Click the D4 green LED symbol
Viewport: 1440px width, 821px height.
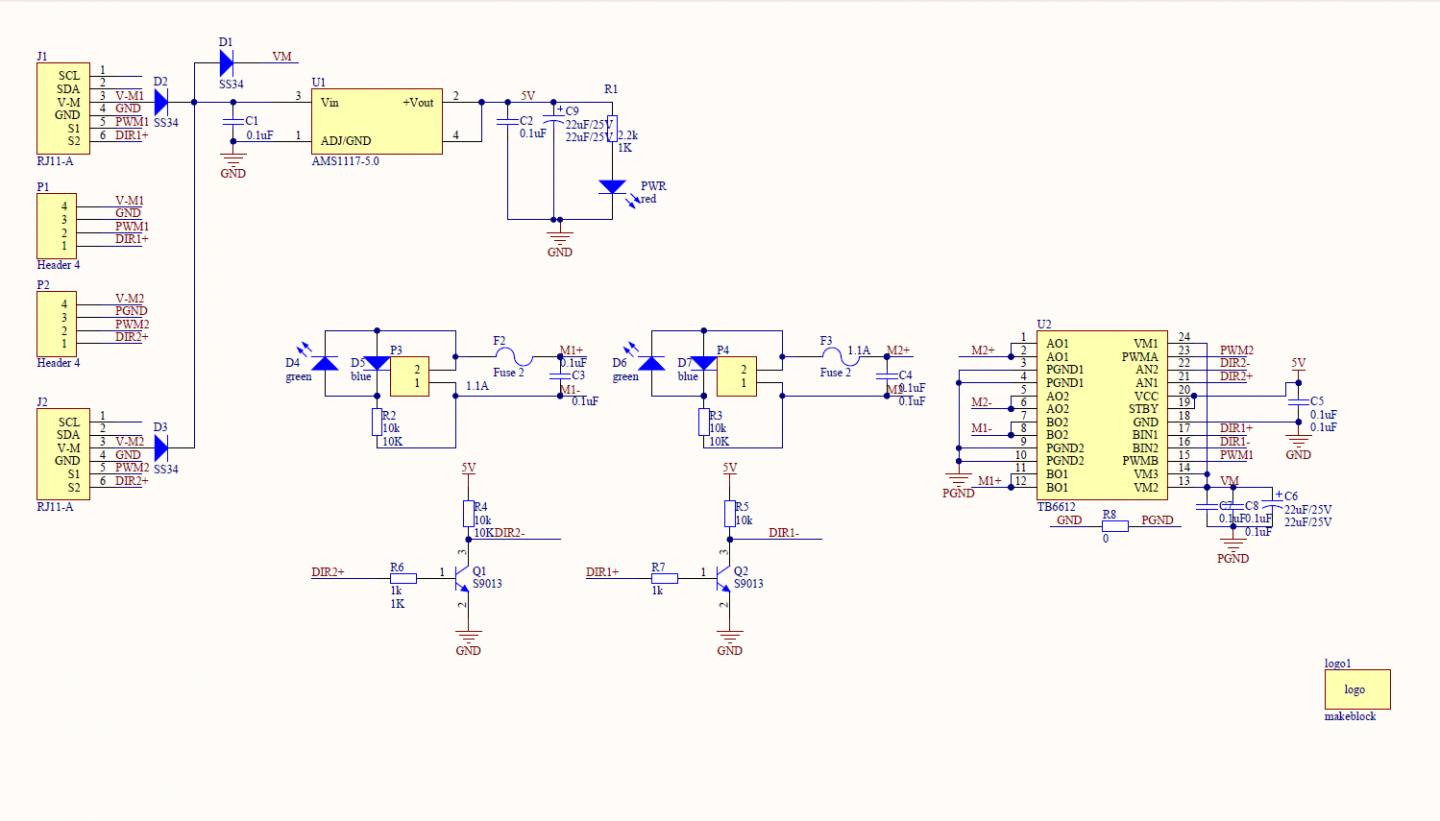326,363
